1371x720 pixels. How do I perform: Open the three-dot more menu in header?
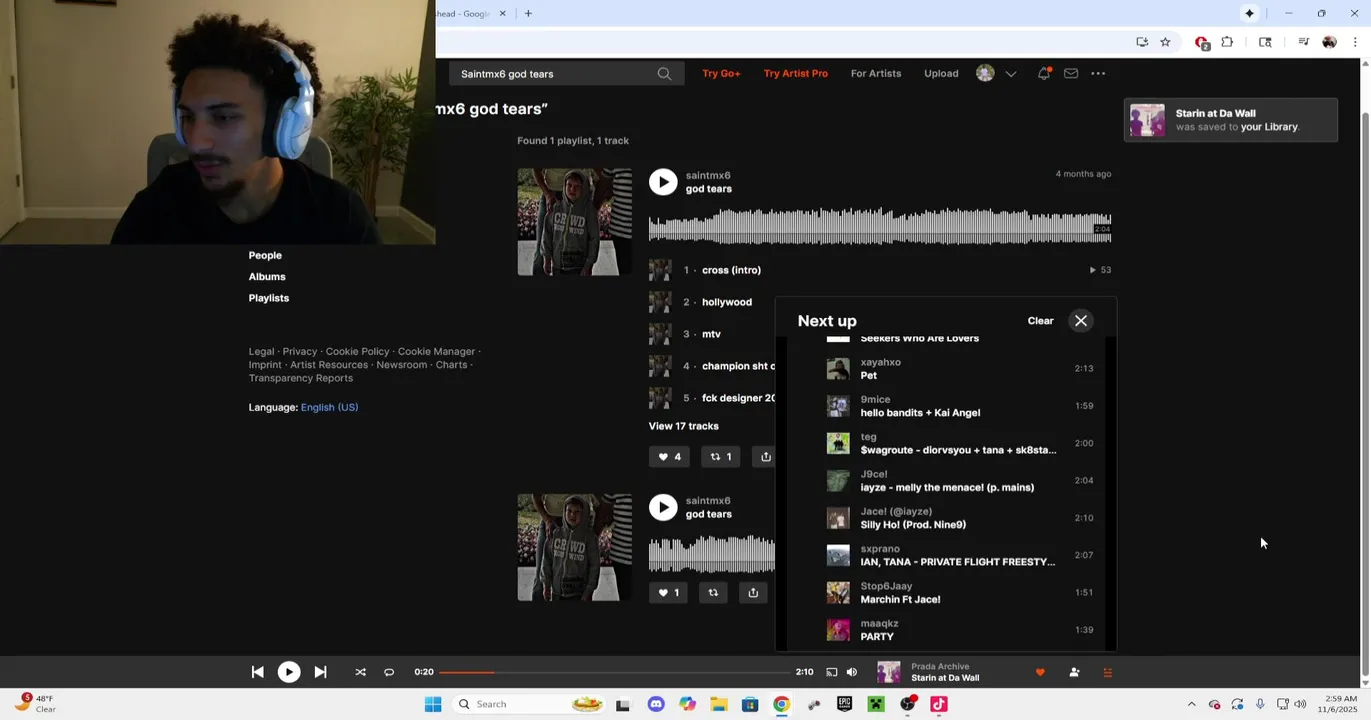(1098, 74)
